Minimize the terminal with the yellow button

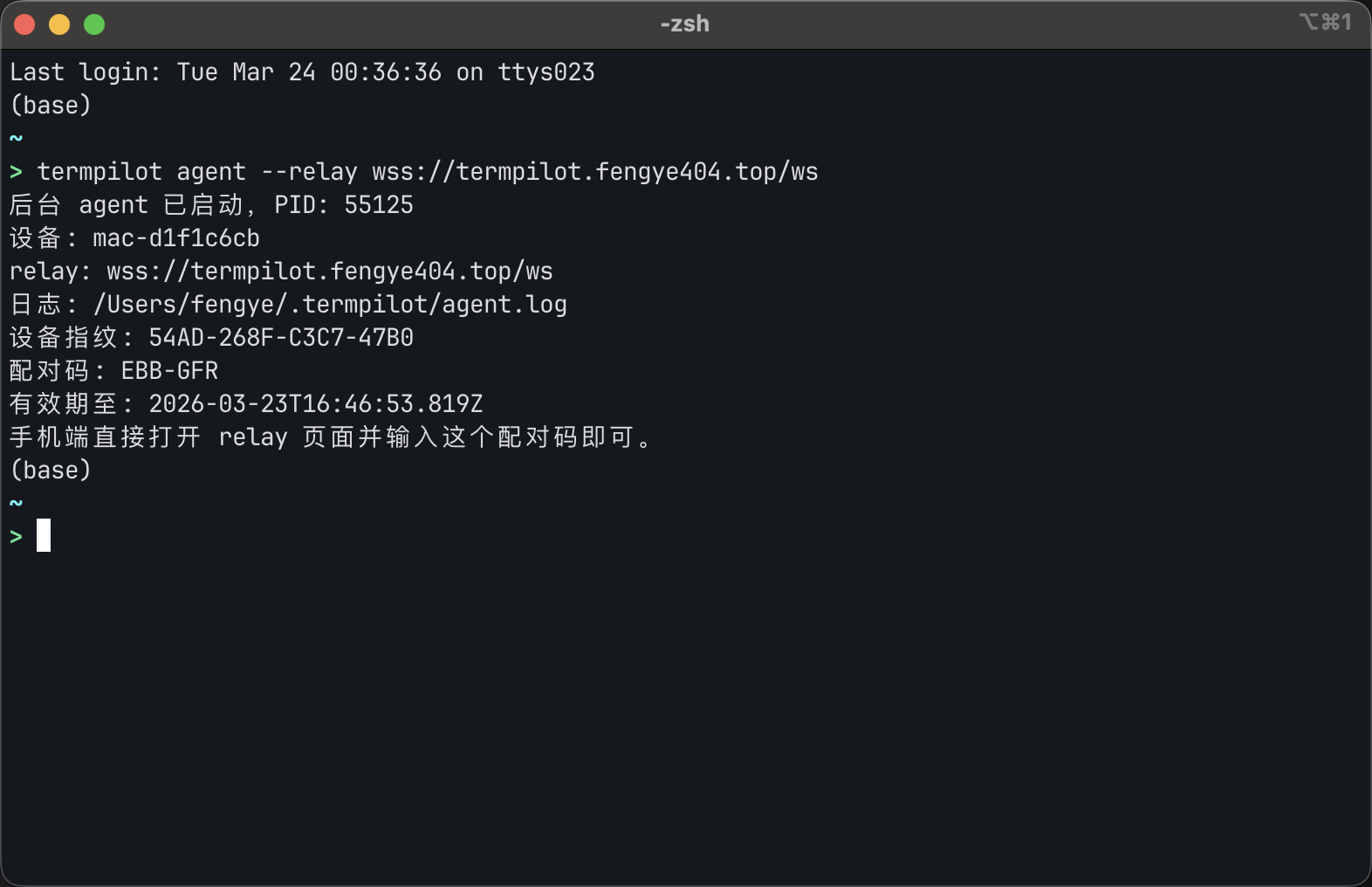pyautogui.click(x=59, y=24)
